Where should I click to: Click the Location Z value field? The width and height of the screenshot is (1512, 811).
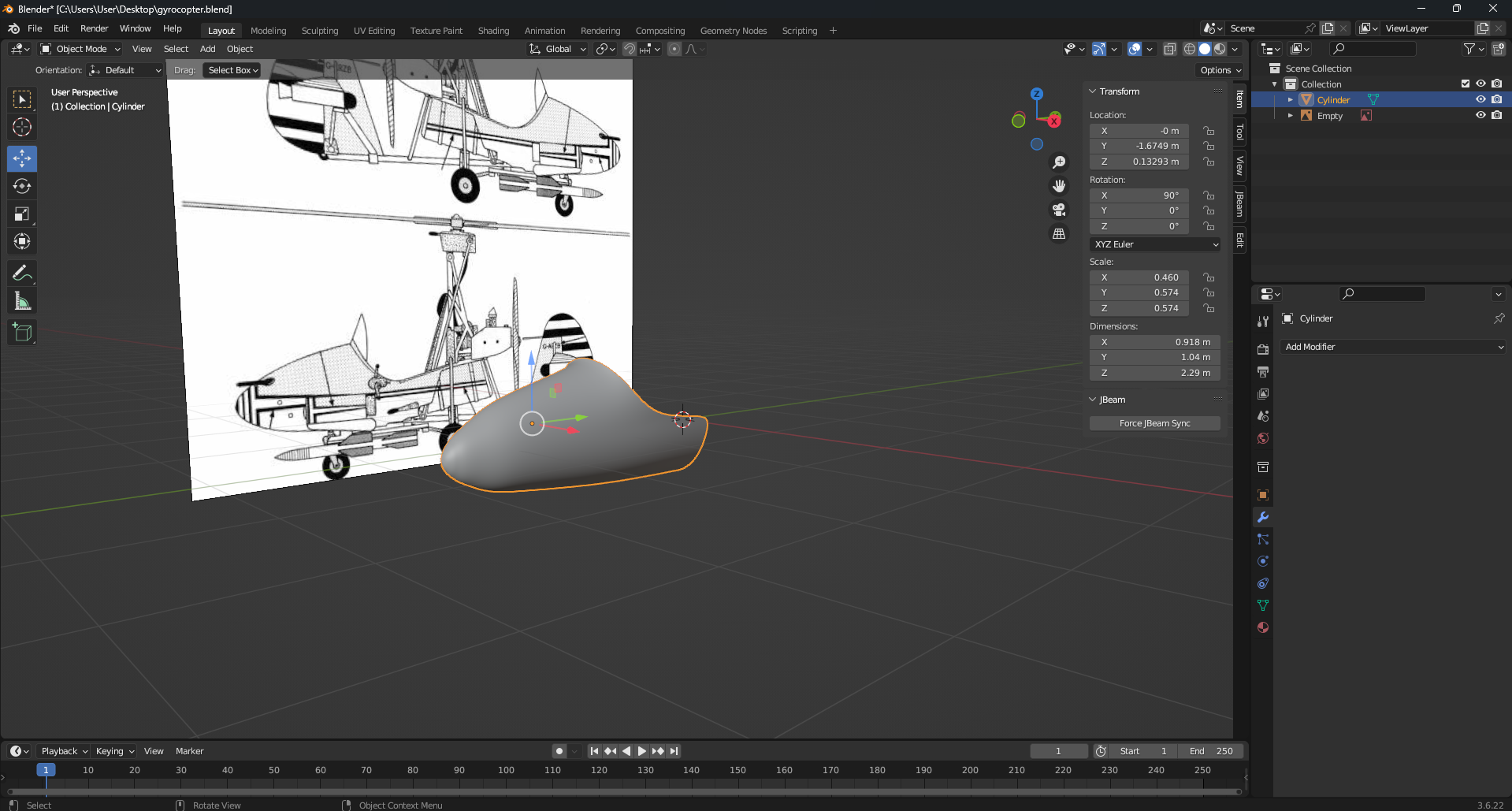coord(1139,162)
